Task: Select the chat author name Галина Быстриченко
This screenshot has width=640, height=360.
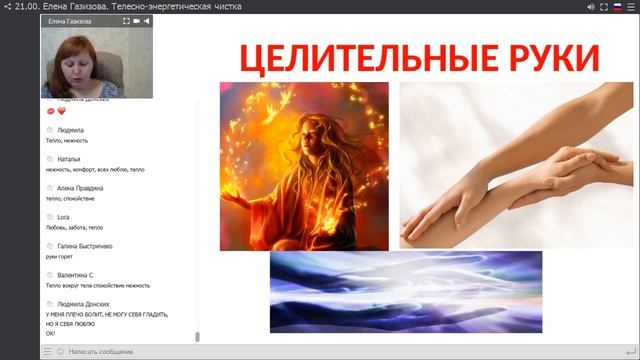Action: pos(85,246)
